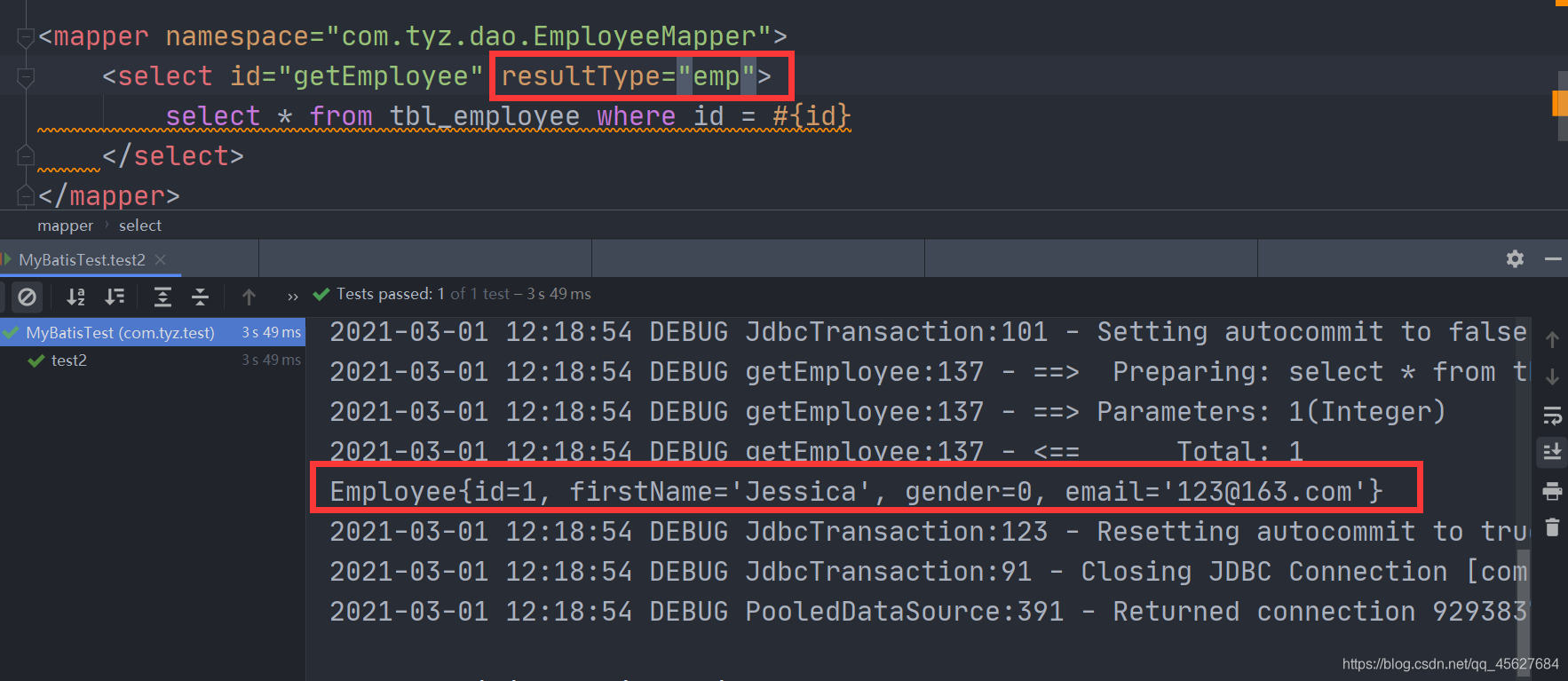Click the tbl_employee table name
Screen dimensions: 1568x681
click(x=485, y=116)
